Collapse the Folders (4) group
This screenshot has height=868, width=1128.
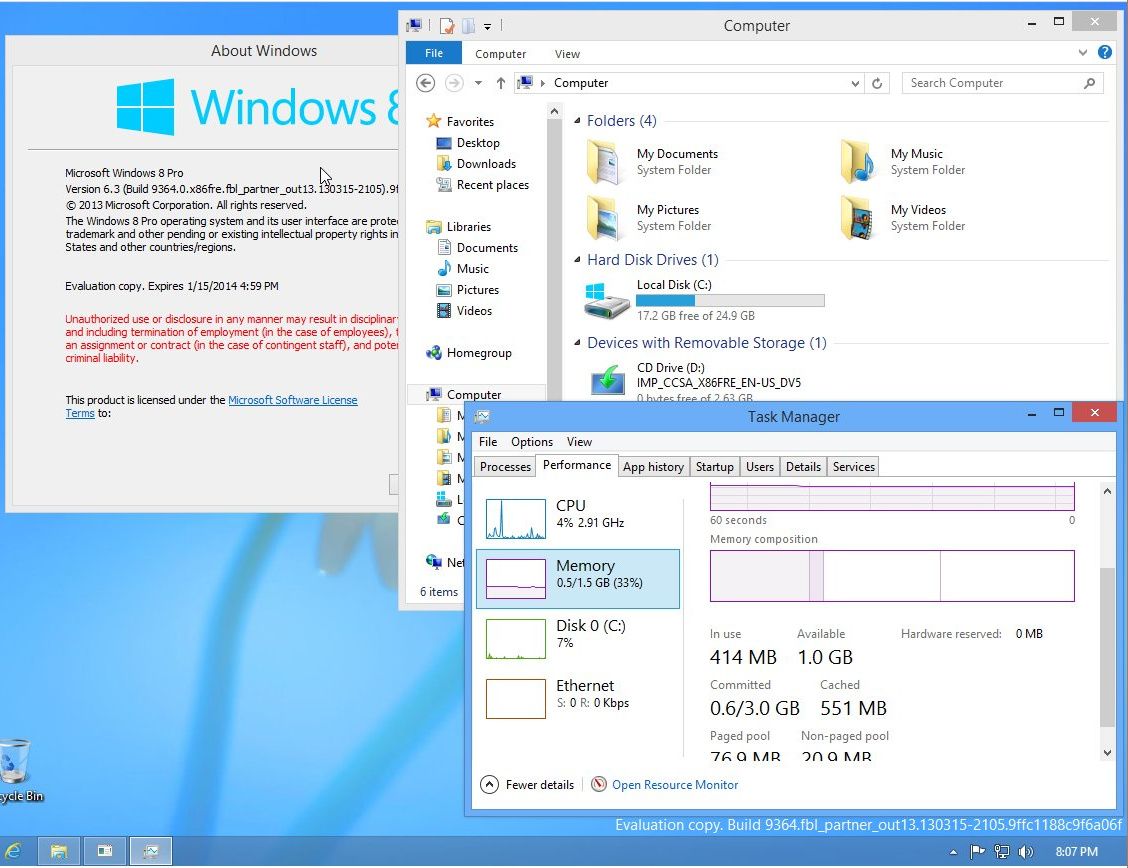[577, 121]
